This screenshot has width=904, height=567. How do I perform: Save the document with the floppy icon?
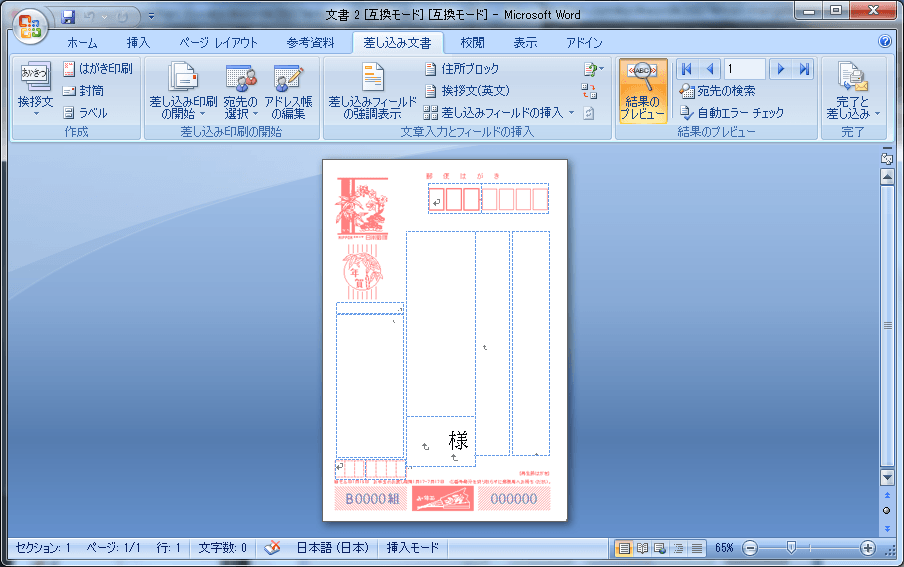pyautogui.click(x=69, y=17)
